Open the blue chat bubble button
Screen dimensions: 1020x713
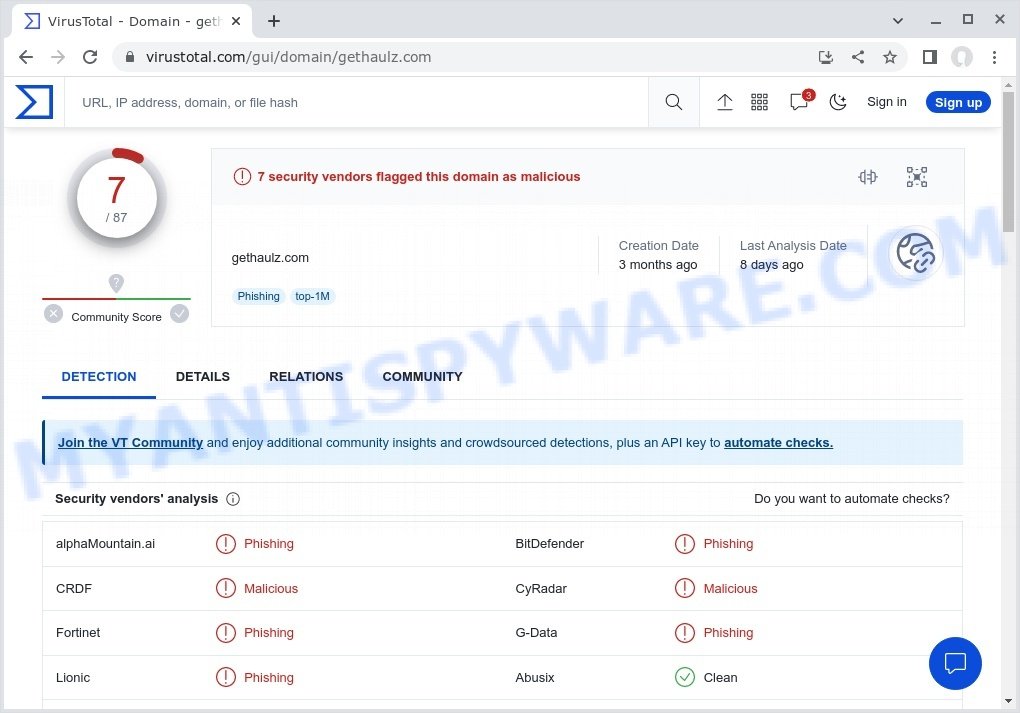pos(955,664)
